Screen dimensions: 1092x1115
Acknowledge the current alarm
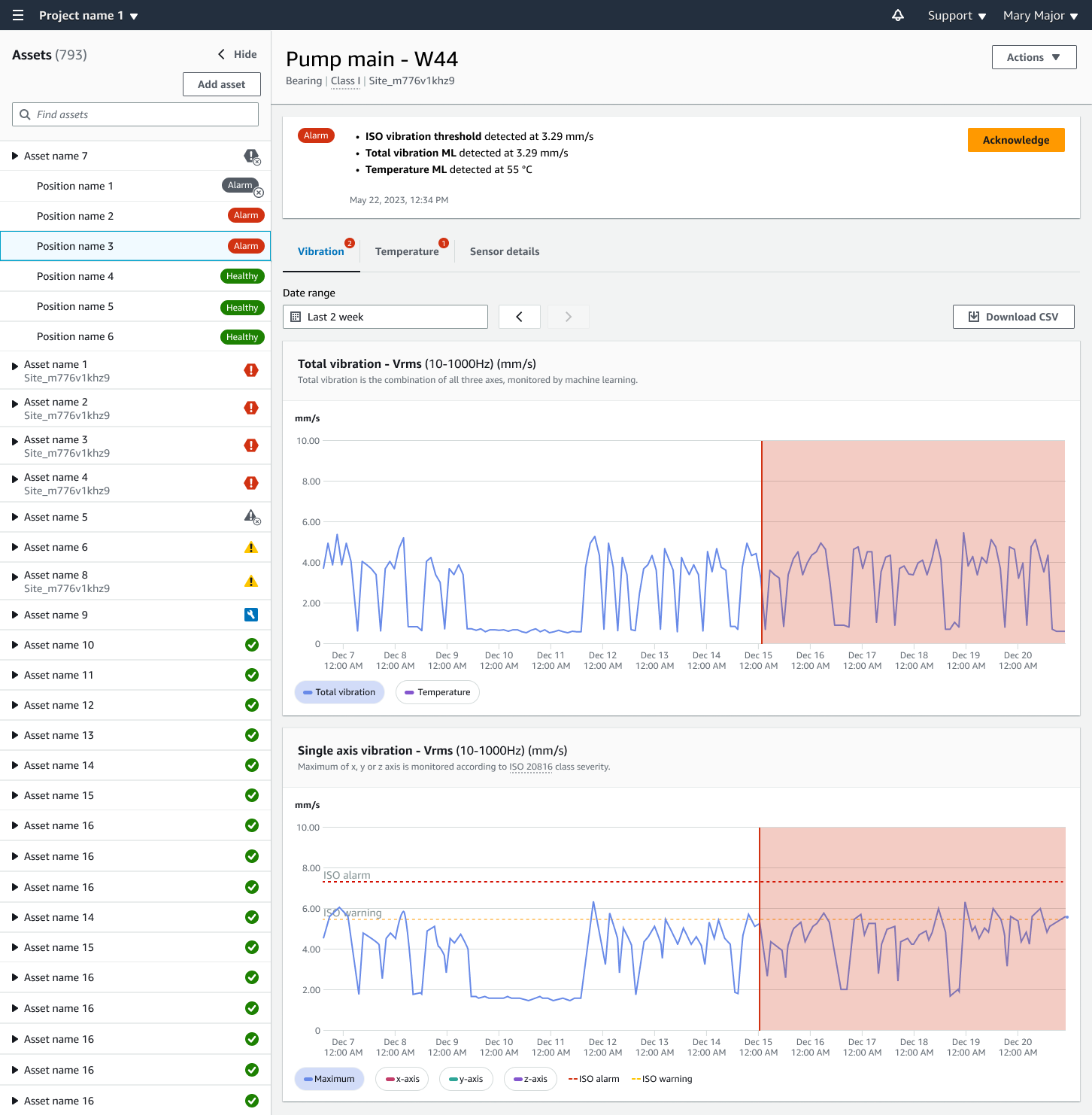pyautogui.click(x=1016, y=140)
